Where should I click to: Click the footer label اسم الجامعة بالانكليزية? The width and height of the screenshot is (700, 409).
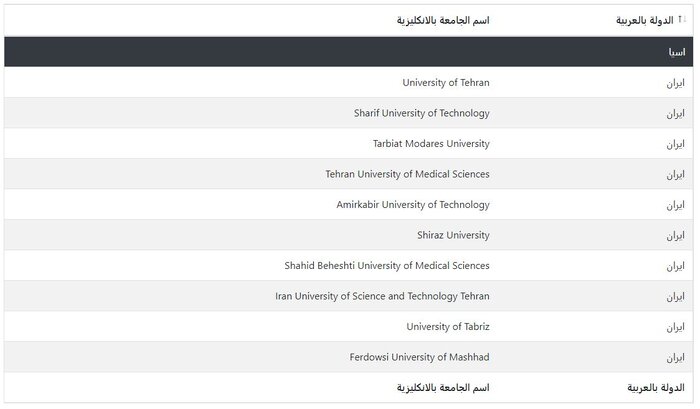click(x=443, y=387)
